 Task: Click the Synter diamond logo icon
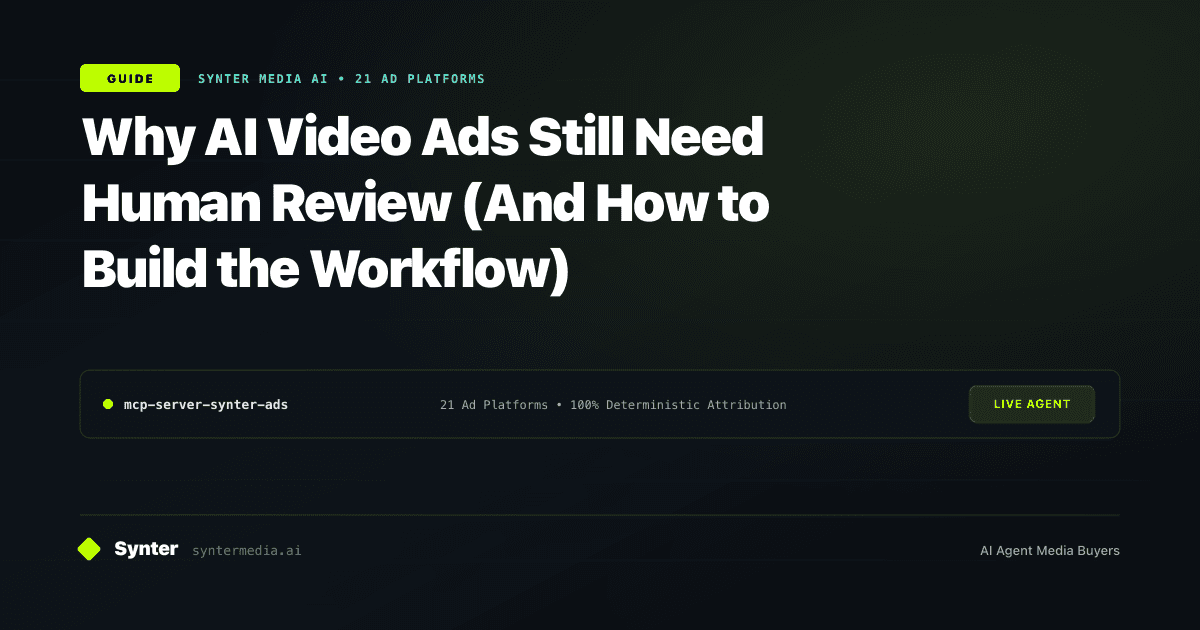click(x=89, y=549)
